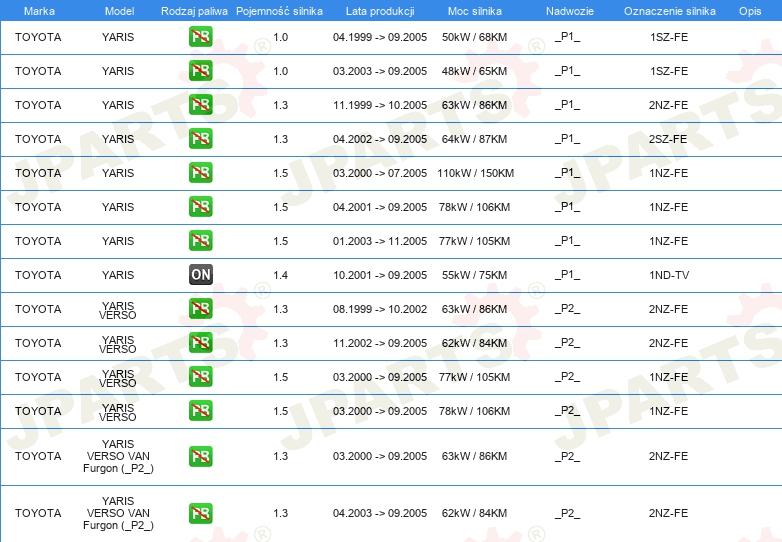Image resolution: width=782 pixels, height=542 pixels.
Task: Click the ON diesel icon in the 1ND-TV row
Action: point(200,274)
